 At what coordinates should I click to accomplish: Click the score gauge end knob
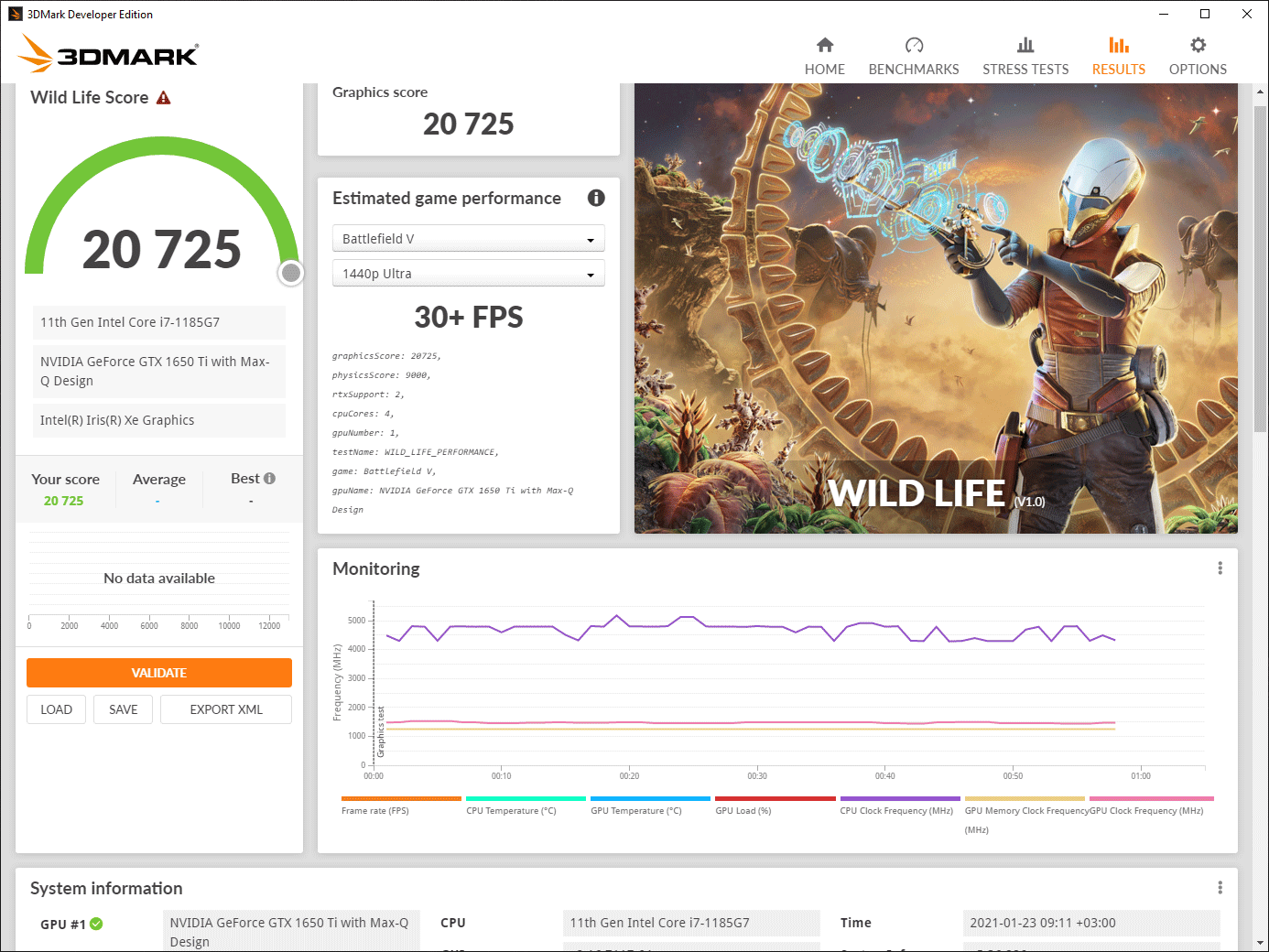[291, 273]
